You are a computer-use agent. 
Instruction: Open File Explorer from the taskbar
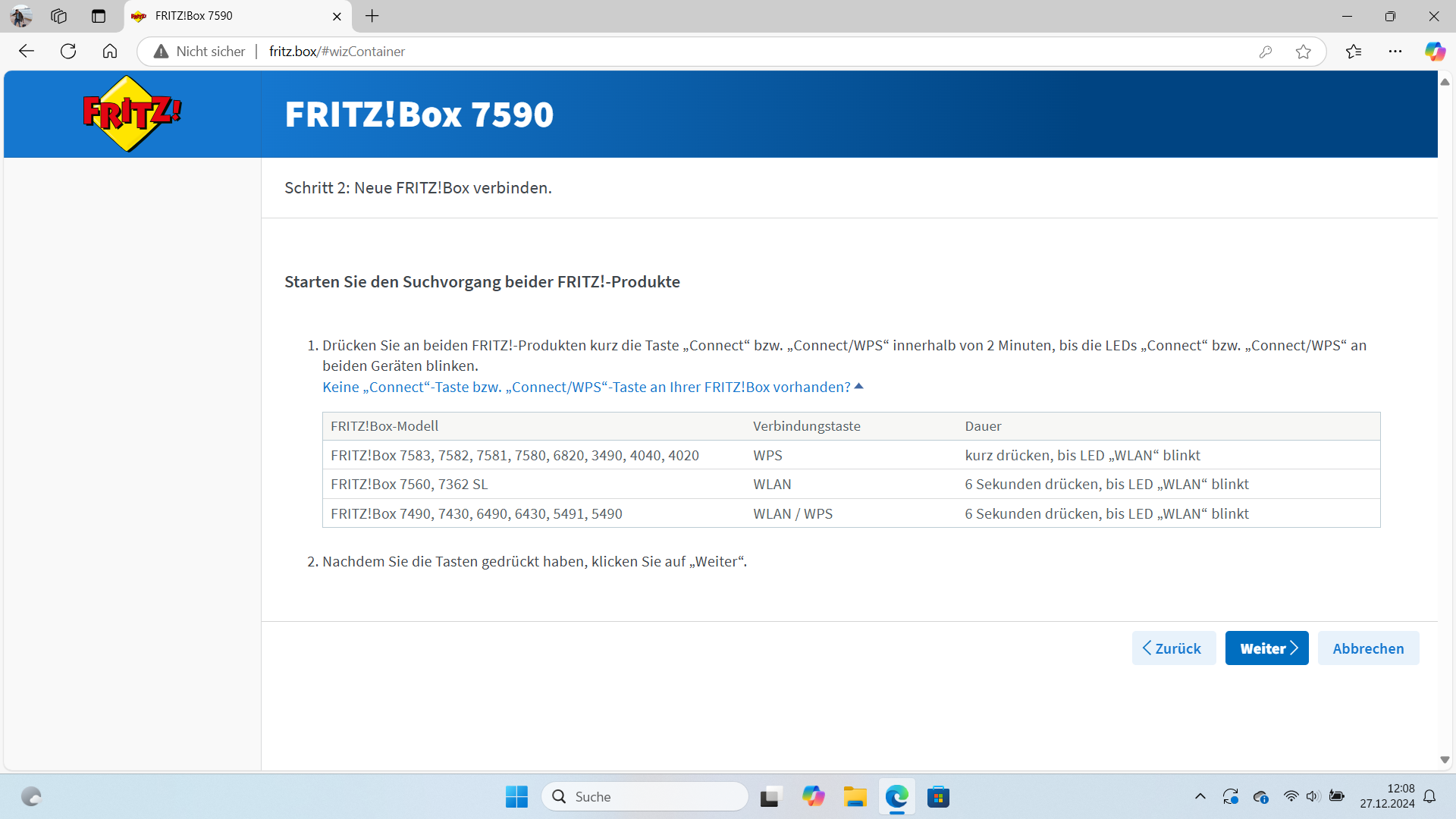tap(855, 796)
